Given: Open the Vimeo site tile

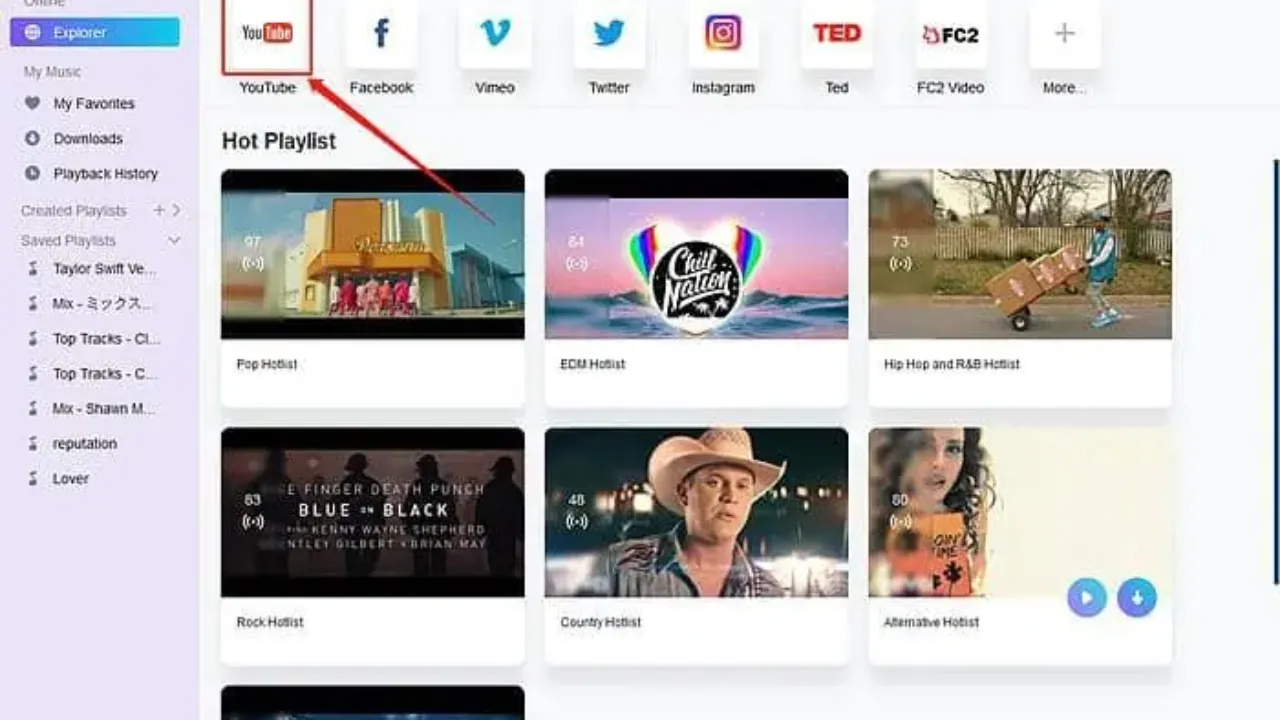Looking at the screenshot, I should click(495, 34).
